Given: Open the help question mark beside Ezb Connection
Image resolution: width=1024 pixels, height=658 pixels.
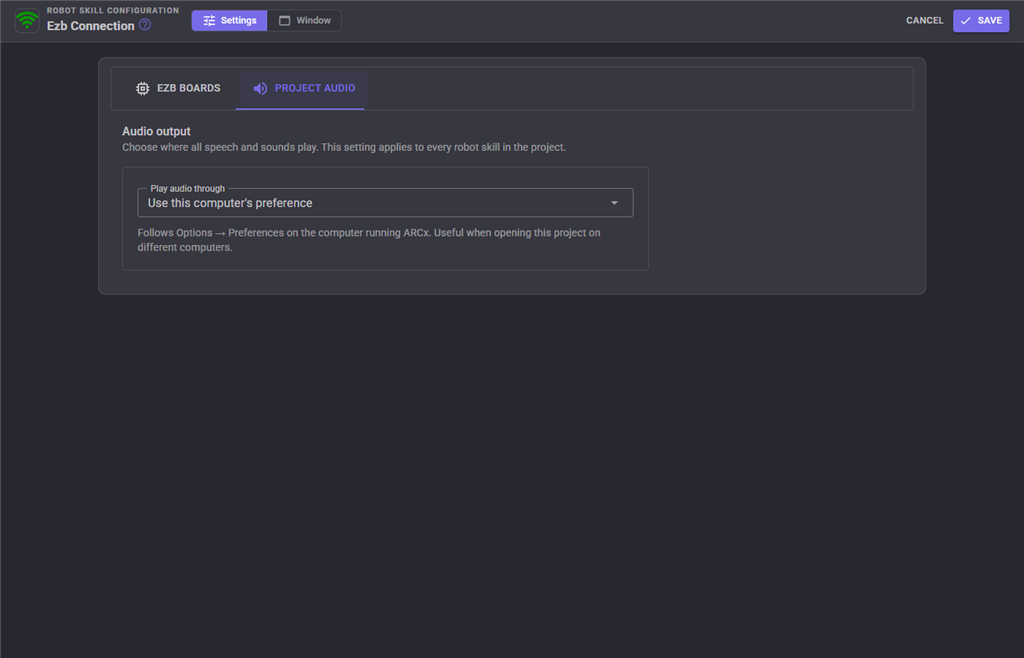Looking at the screenshot, I should click(x=145, y=25).
